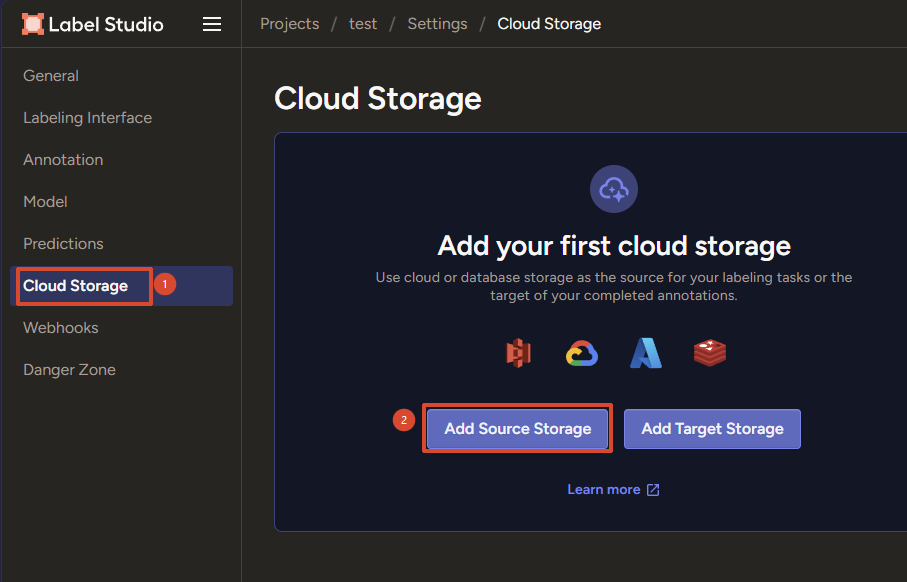Open the test project breadcrumb
This screenshot has width=907, height=582.
point(363,24)
